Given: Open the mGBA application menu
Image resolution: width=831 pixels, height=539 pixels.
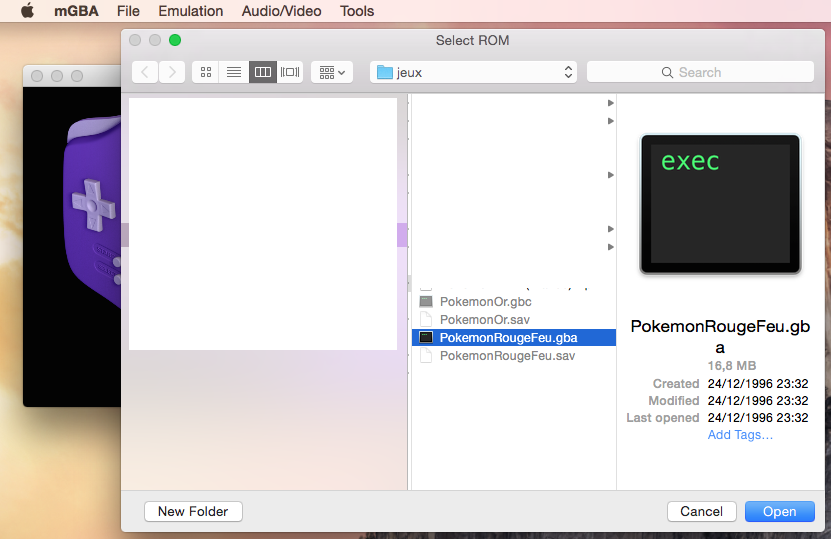Looking at the screenshot, I should pyautogui.click(x=76, y=11).
